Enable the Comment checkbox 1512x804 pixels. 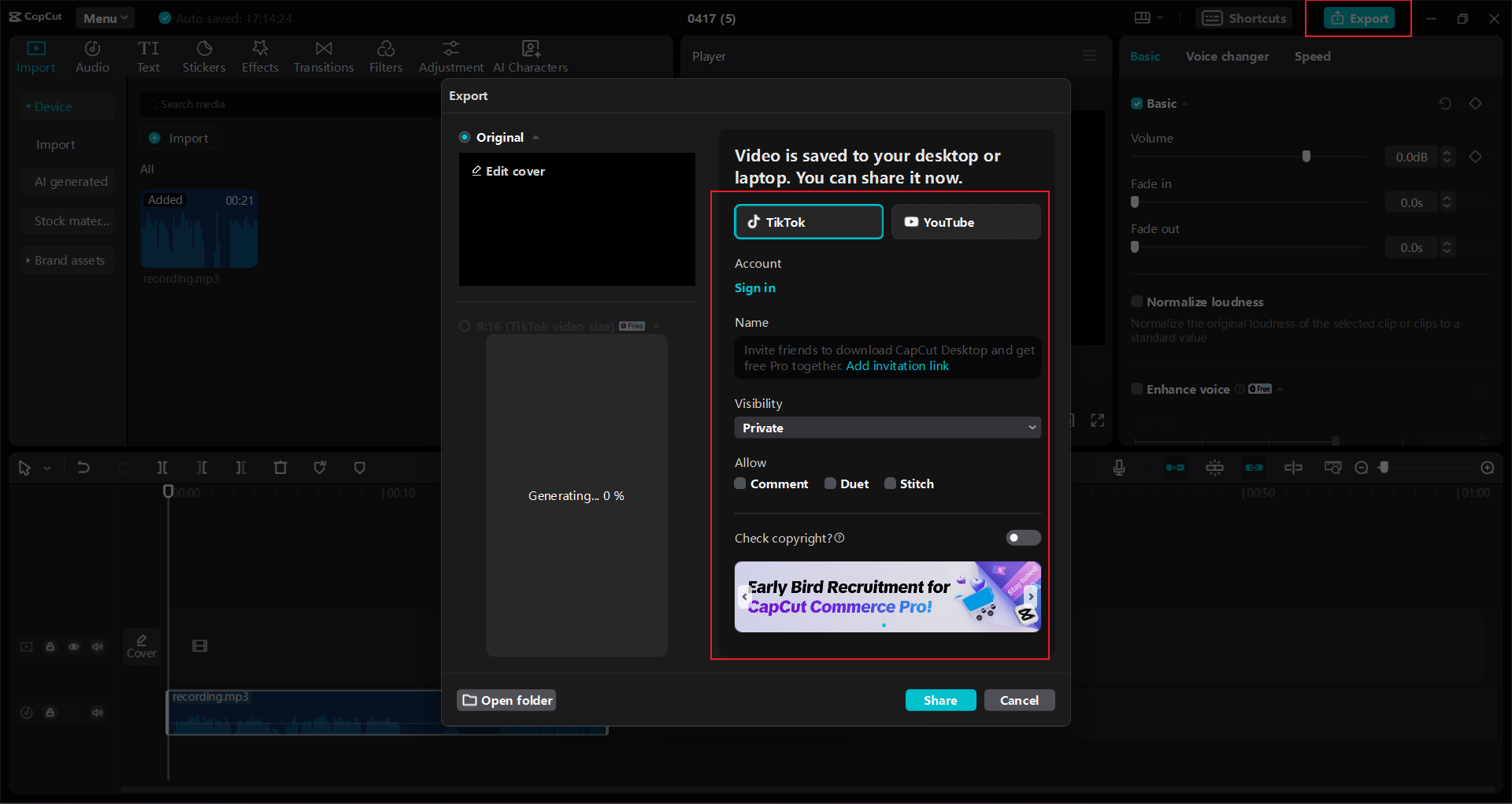[x=740, y=484]
